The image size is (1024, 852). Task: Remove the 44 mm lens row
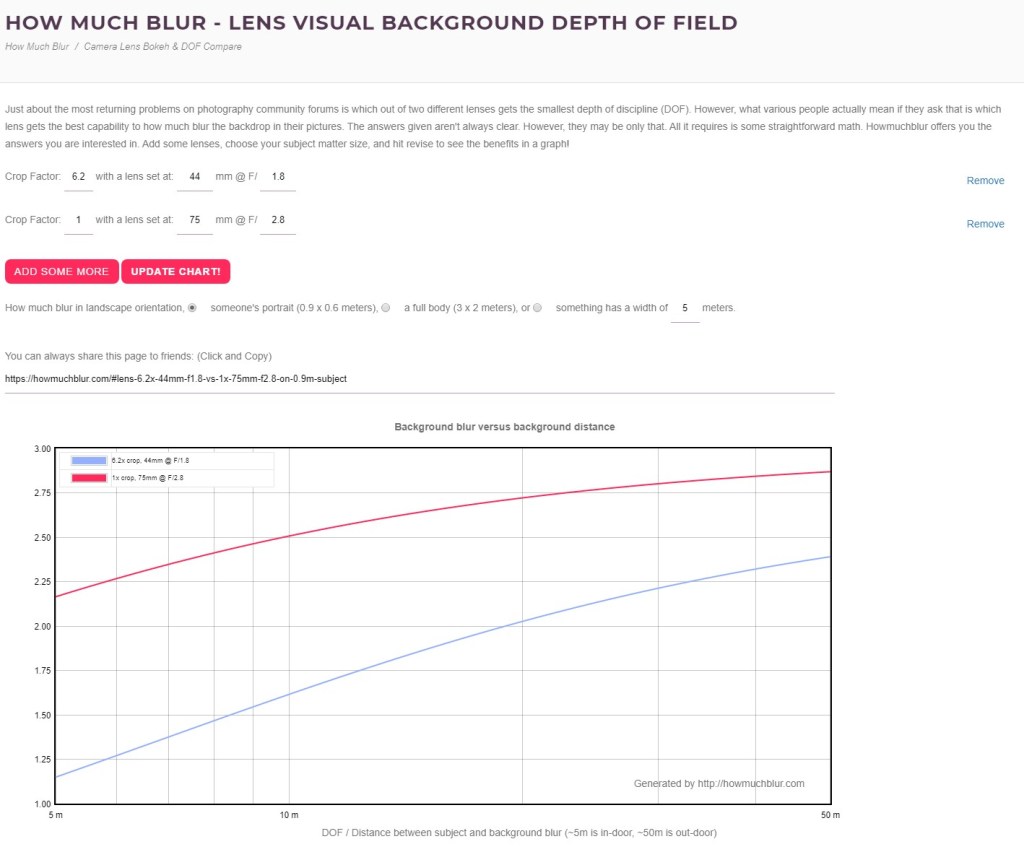985,181
